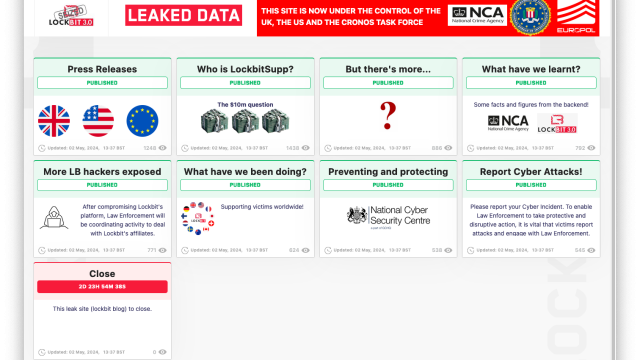This screenshot has height=360, width=640.
Task: Click PUBLISHED badge under What have we learnt?
Action: 531,83
